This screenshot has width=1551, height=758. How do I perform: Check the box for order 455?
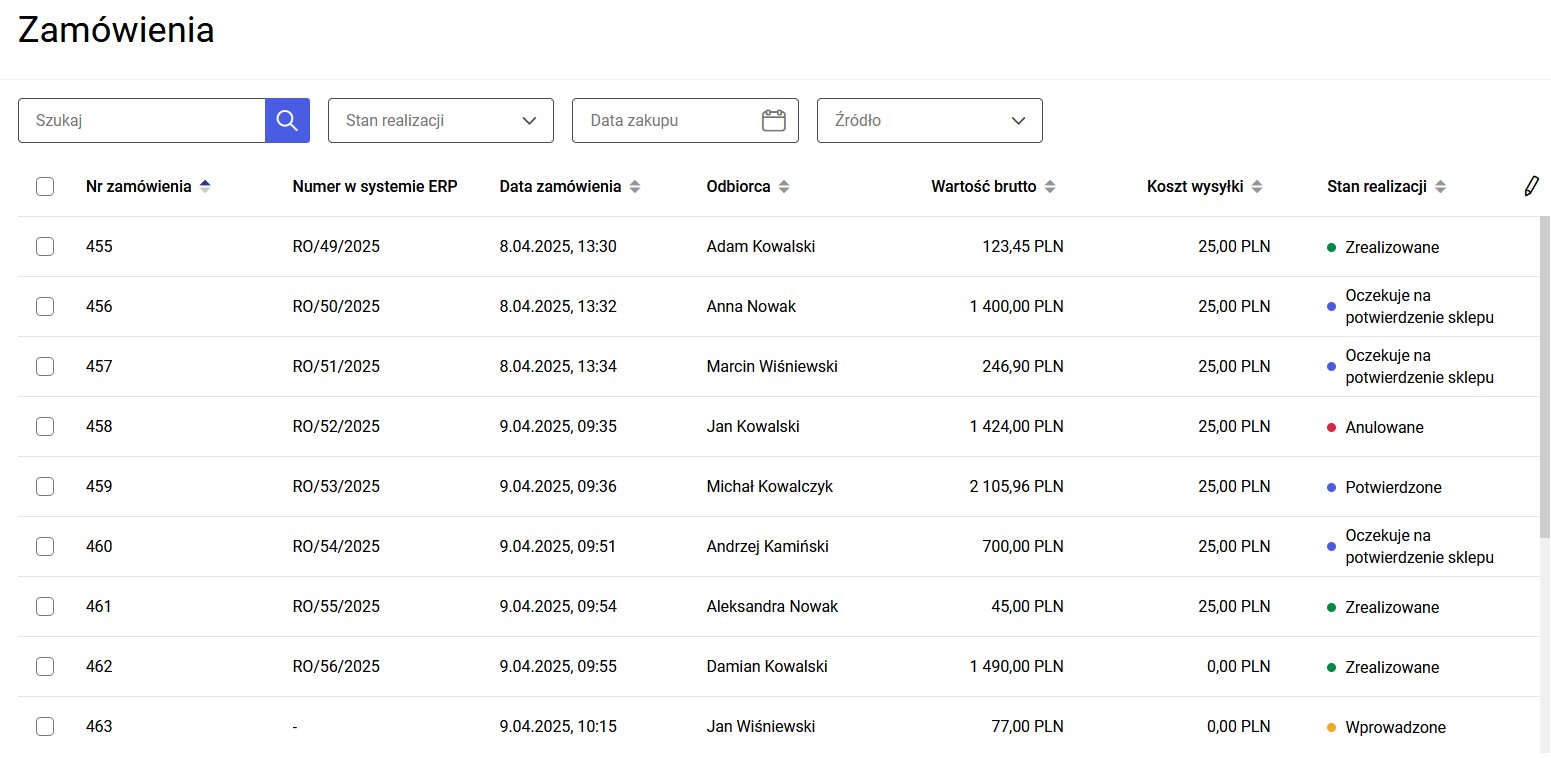click(x=45, y=246)
